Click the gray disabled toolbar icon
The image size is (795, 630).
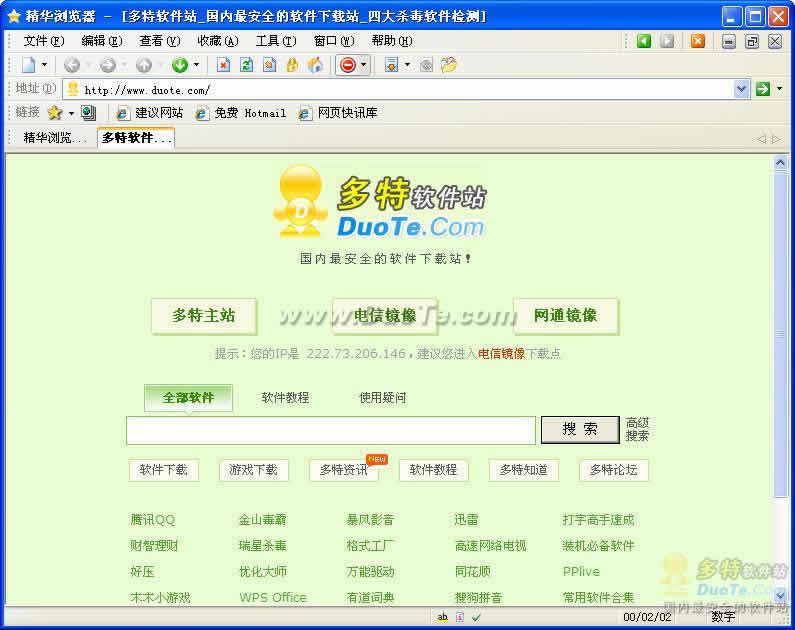(426, 65)
